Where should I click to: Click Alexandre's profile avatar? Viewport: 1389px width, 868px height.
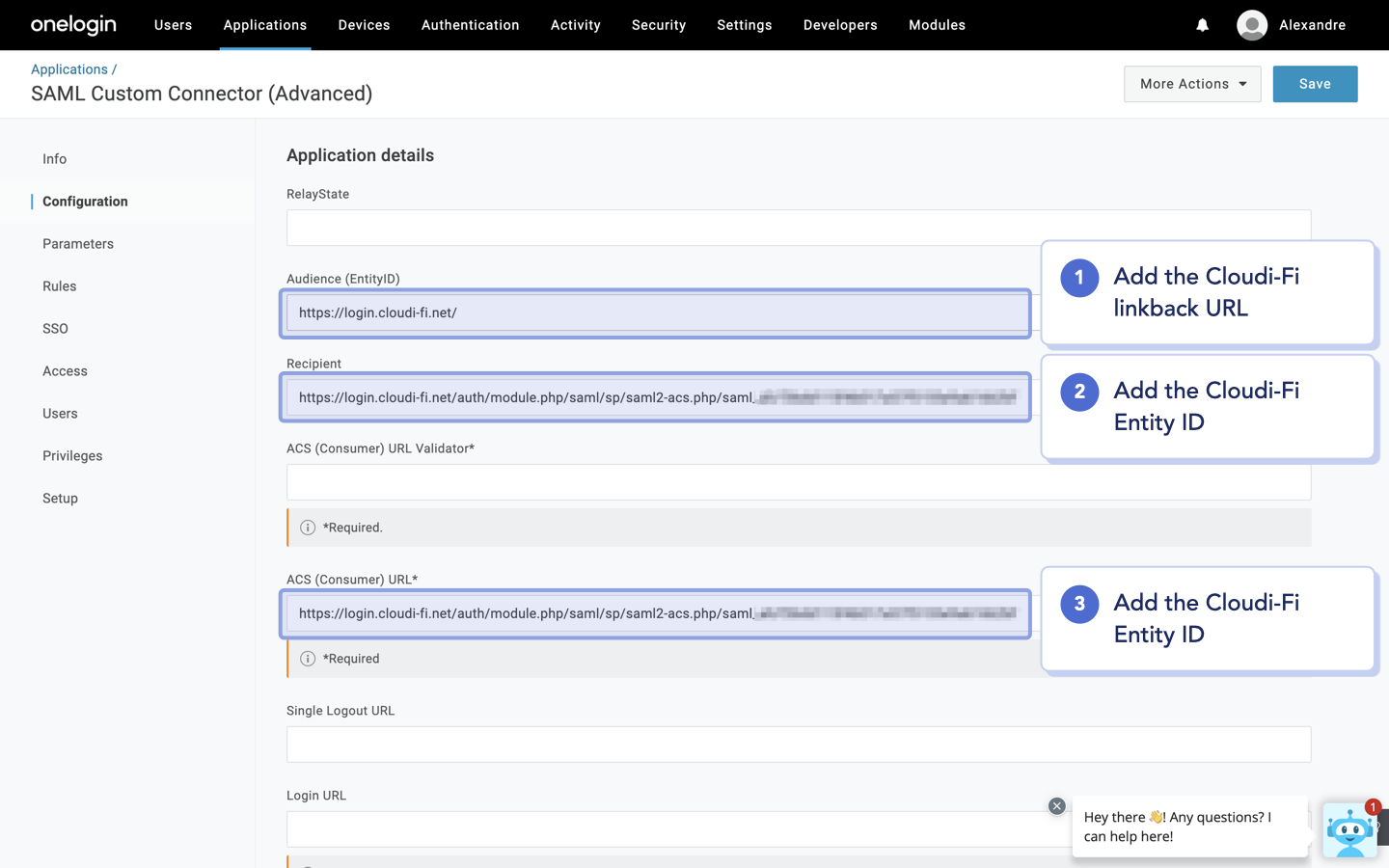[1251, 25]
